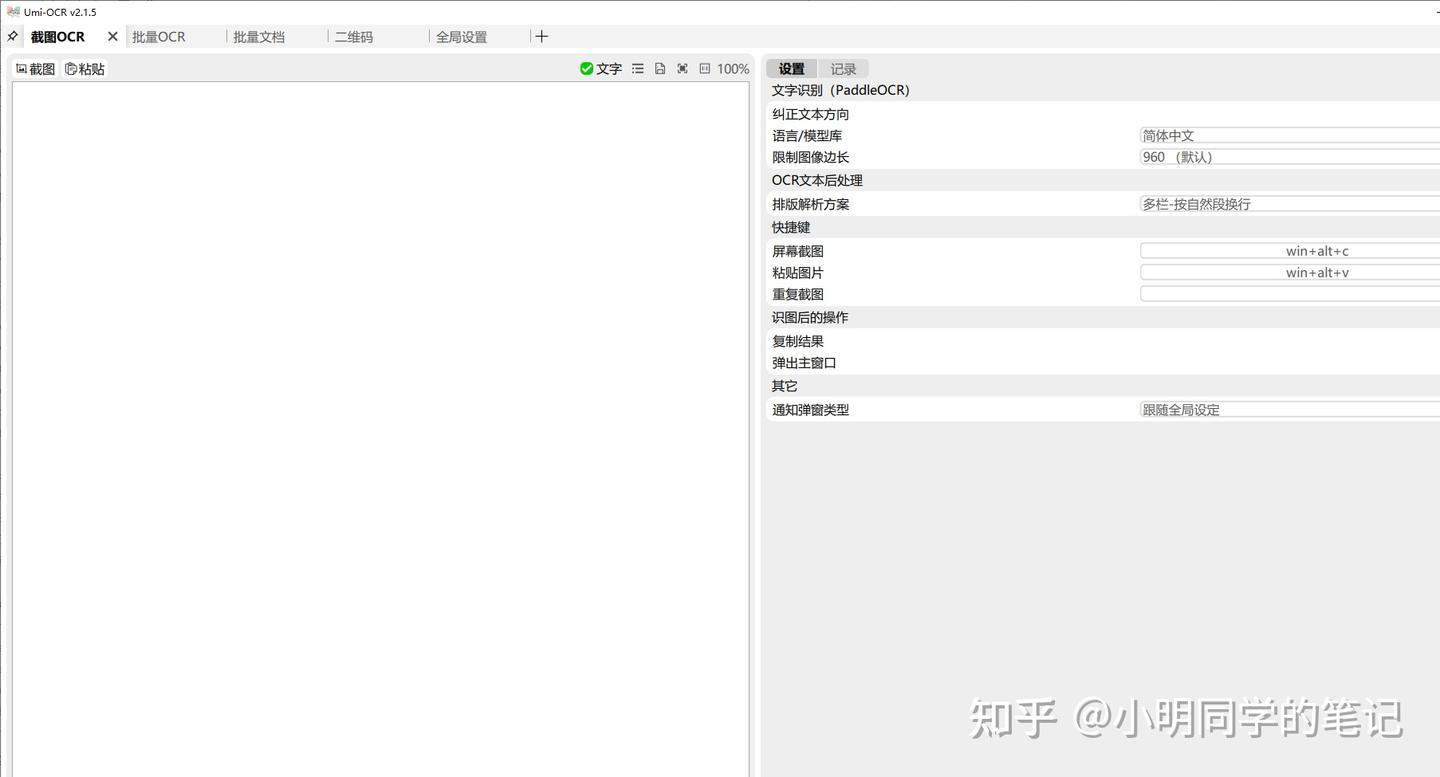Switch to the 批量OCR tab

point(159,36)
